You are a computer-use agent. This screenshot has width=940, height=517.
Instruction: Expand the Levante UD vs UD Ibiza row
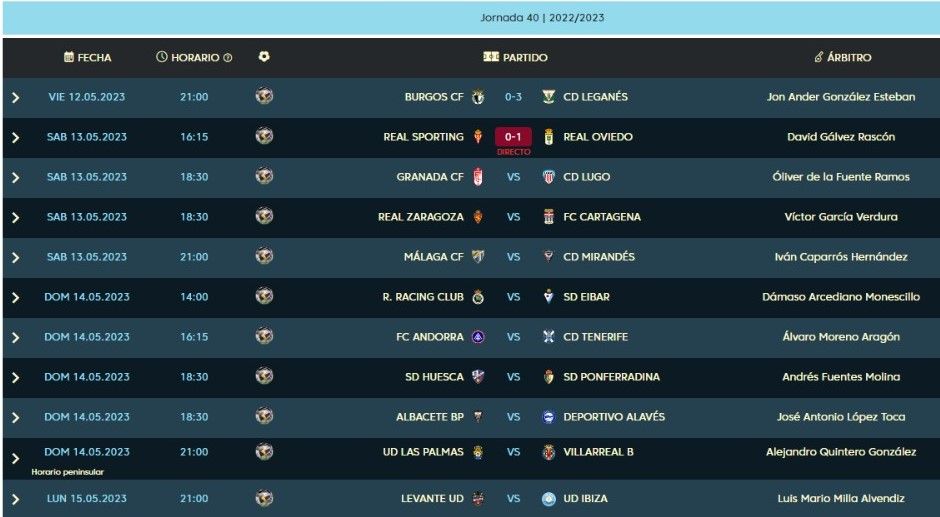pyautogui.click(x=15, y=498)
